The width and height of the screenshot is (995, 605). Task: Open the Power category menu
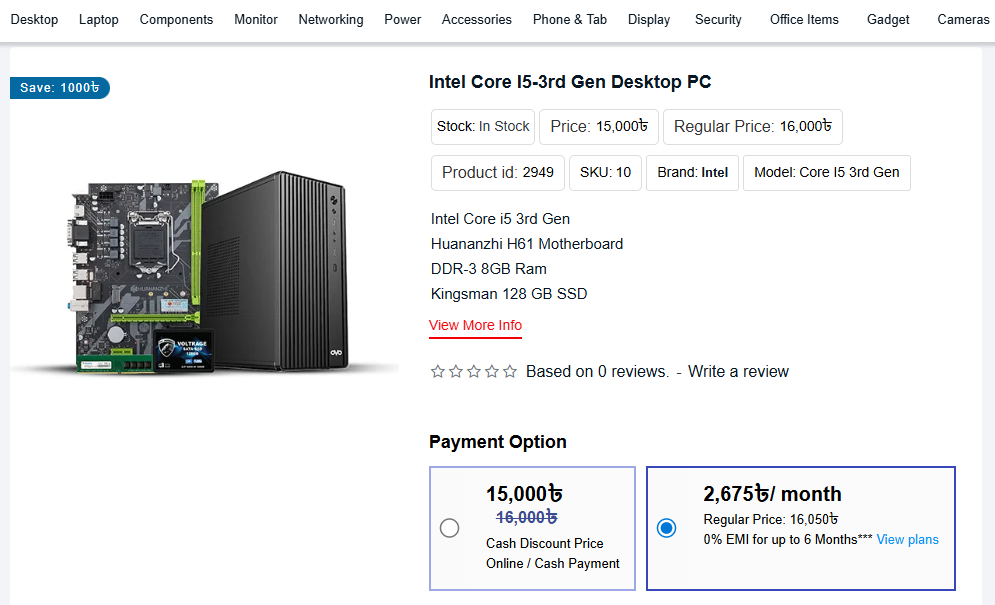402,20
